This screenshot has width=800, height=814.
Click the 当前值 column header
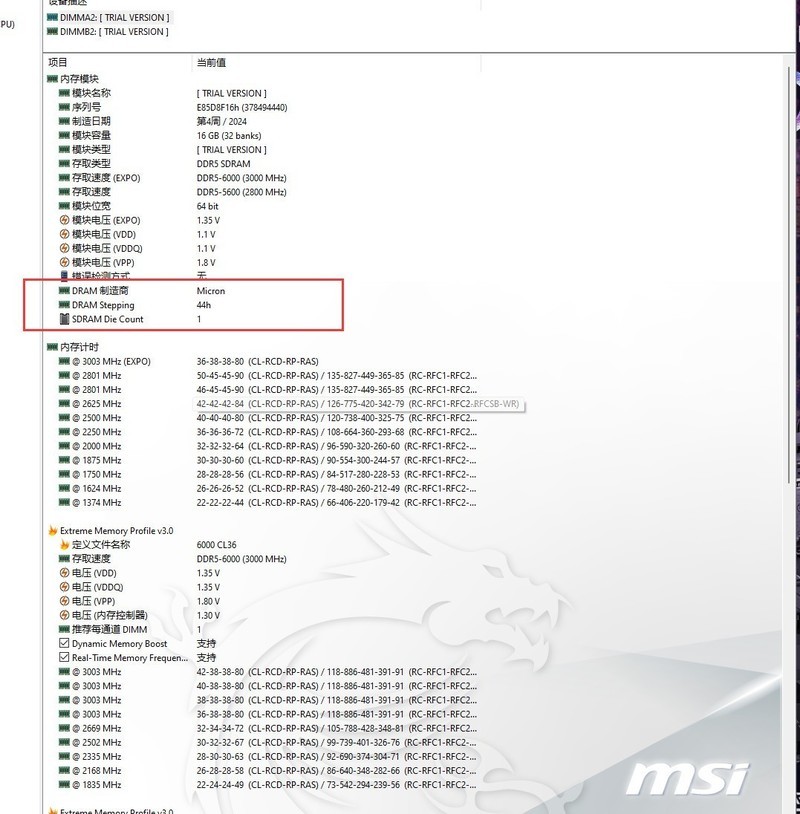211,62
